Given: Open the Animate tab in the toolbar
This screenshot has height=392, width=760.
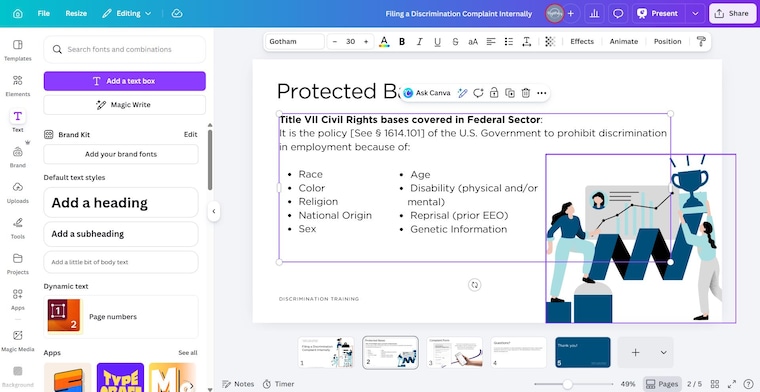Looking at the screenshot, I should pos(624,42).
